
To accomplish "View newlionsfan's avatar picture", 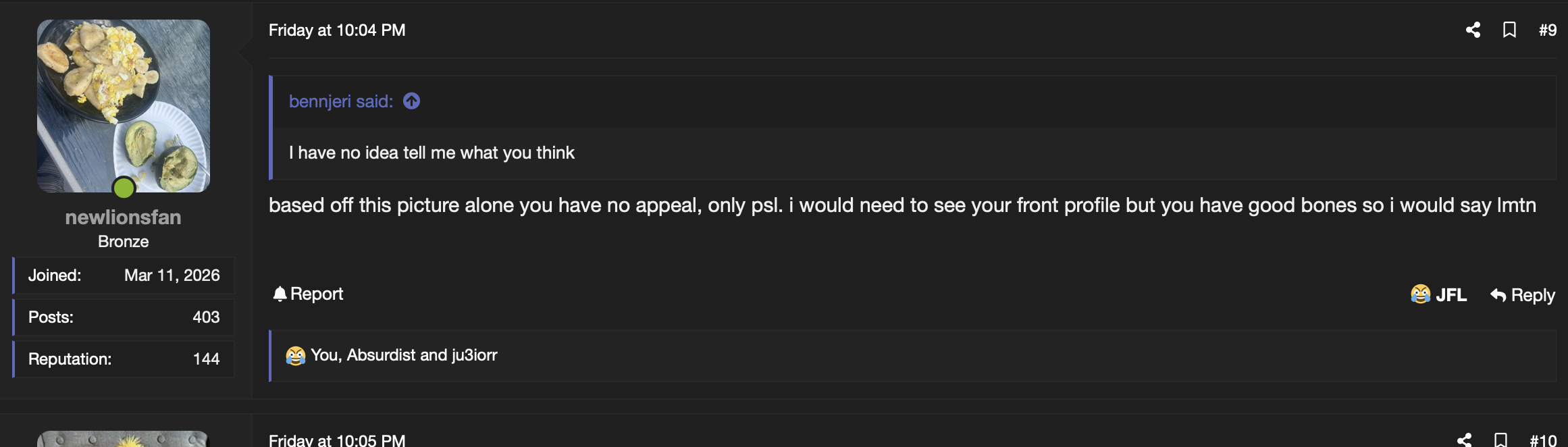I will [x=124, y=106].
